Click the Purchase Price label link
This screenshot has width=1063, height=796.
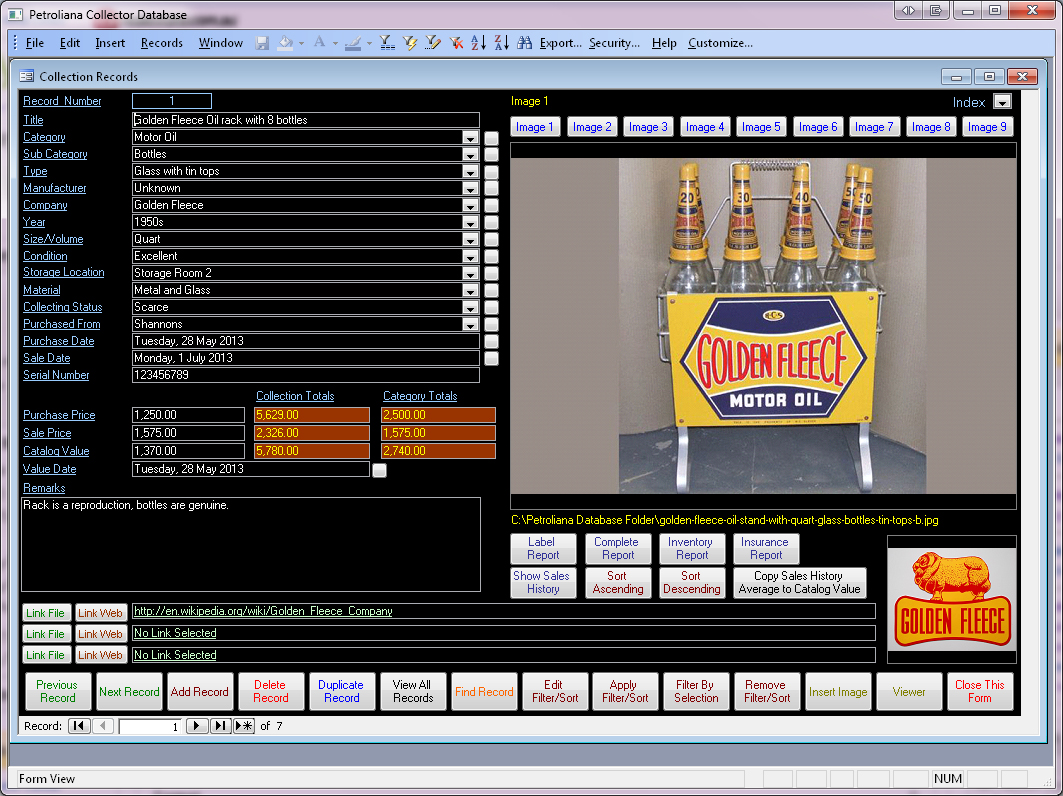[x=59, y=415]
